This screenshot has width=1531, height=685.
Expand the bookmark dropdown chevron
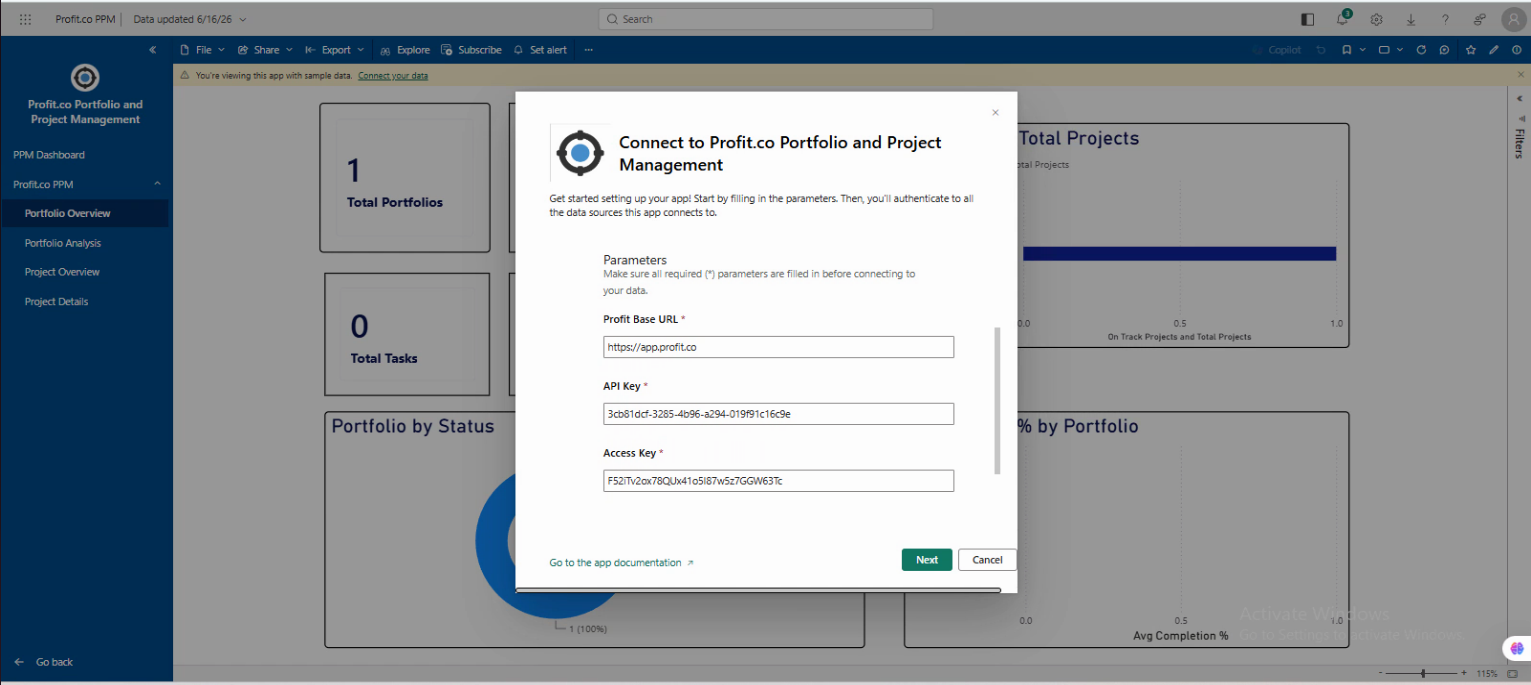tap(1362, 50)
